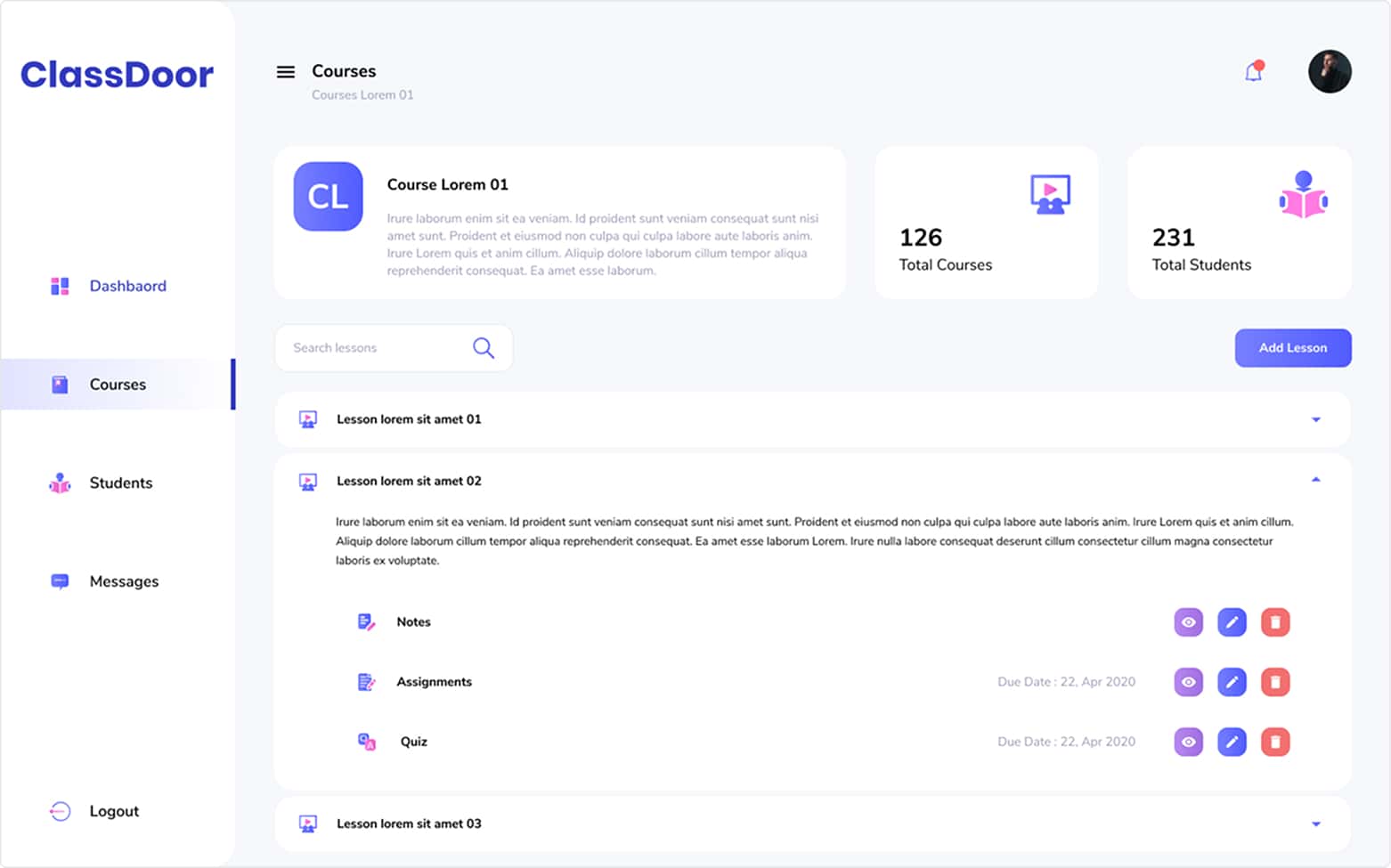Click the video lesson icon beside Lesson 01

pos(307,418)
